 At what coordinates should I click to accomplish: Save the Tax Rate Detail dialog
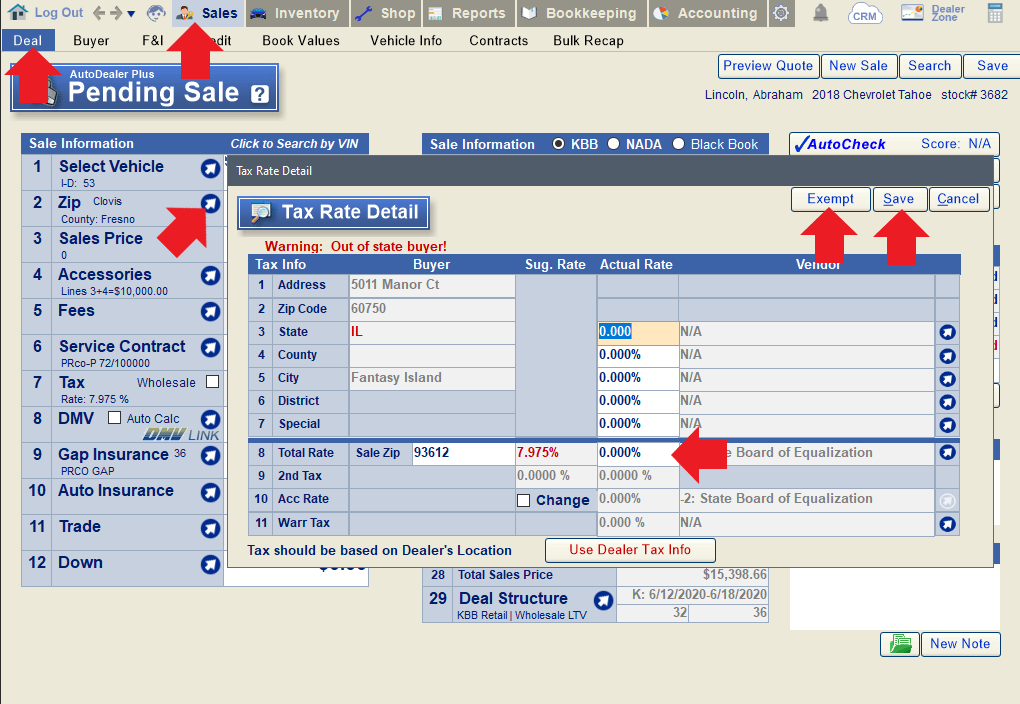[898, 199]
